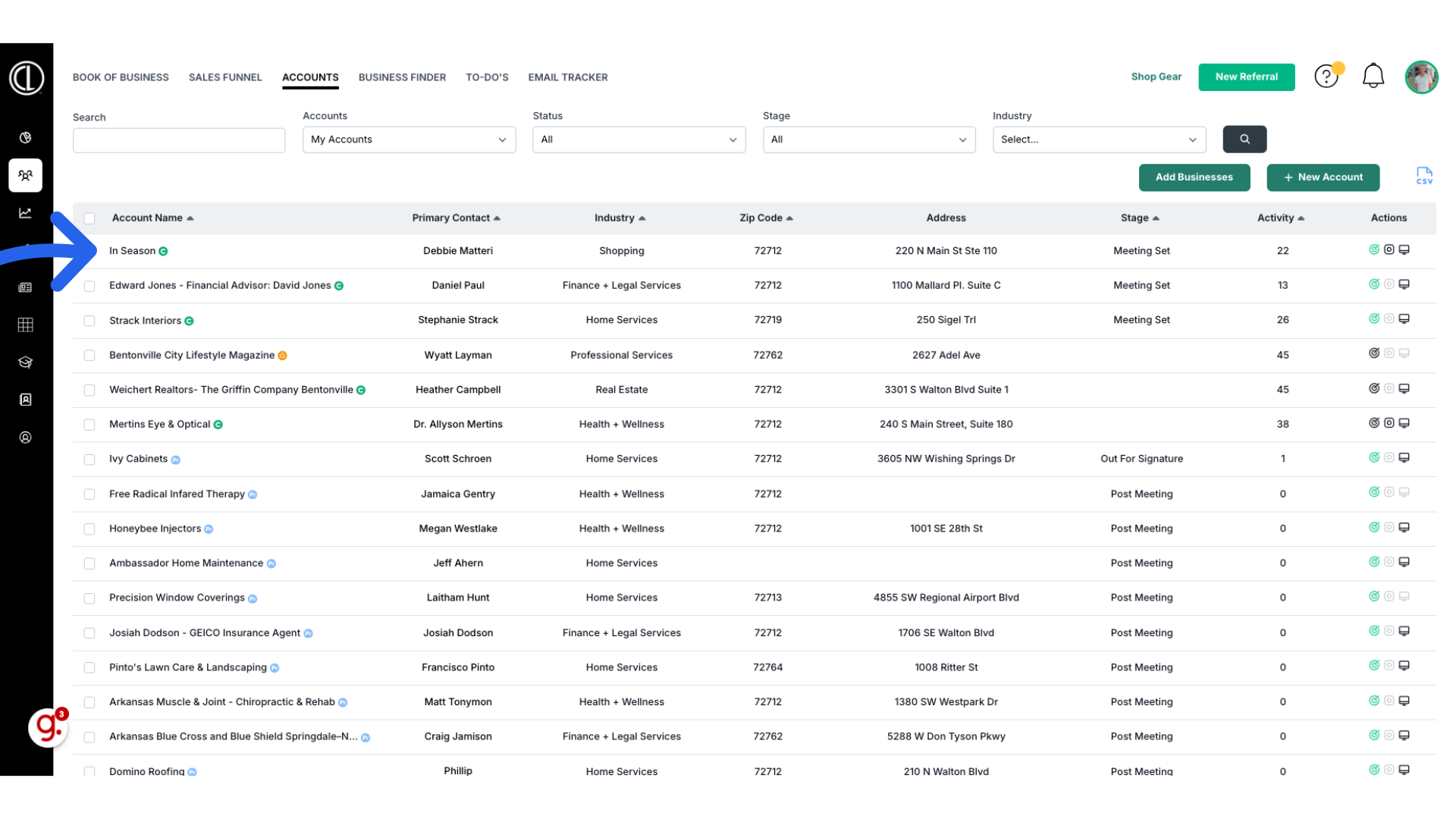Sort by Industry column header

point(620,218)
